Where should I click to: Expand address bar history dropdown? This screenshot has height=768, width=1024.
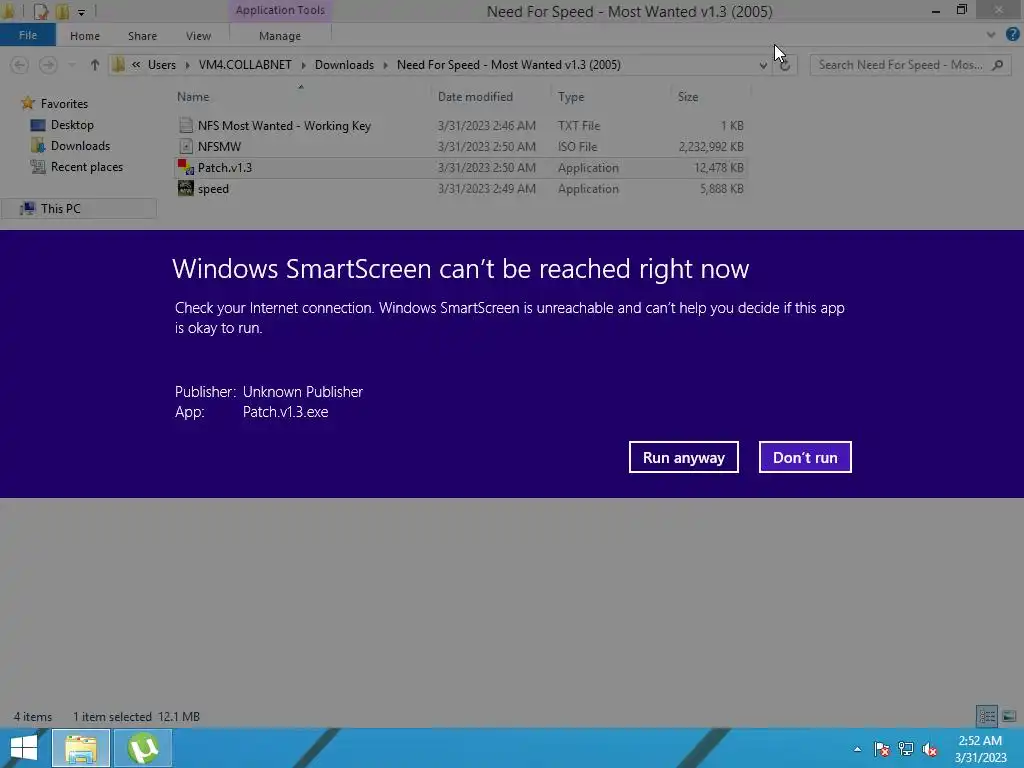click(763, 65)
